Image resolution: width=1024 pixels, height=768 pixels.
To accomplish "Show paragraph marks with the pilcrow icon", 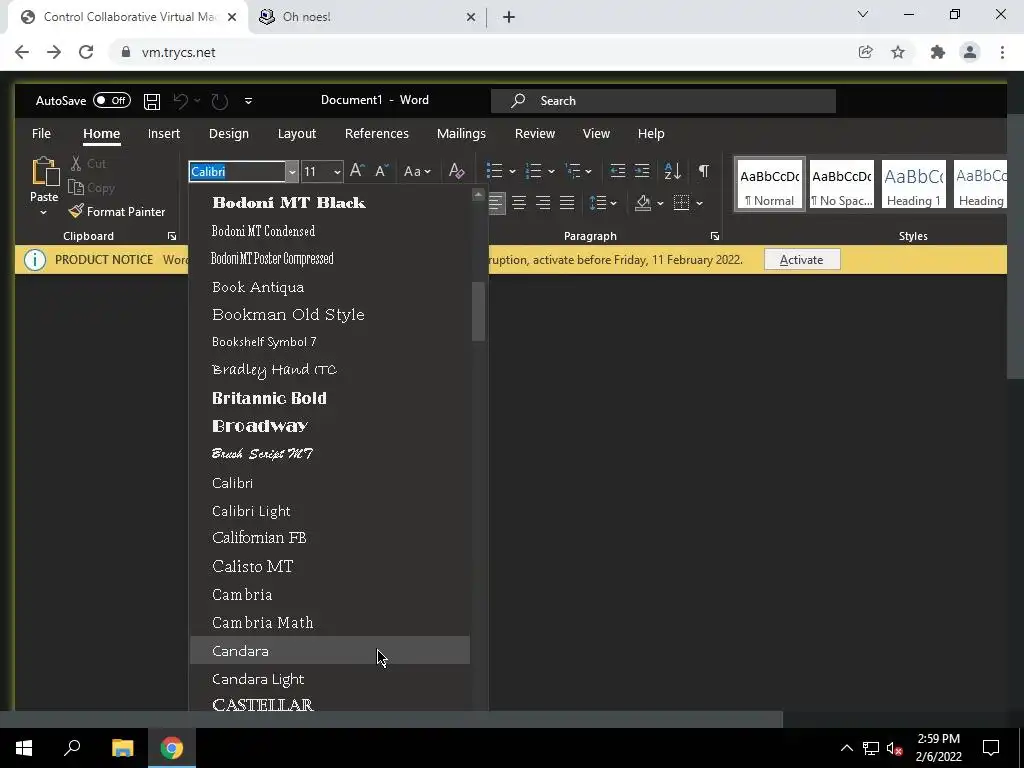I will click(703, 171).
